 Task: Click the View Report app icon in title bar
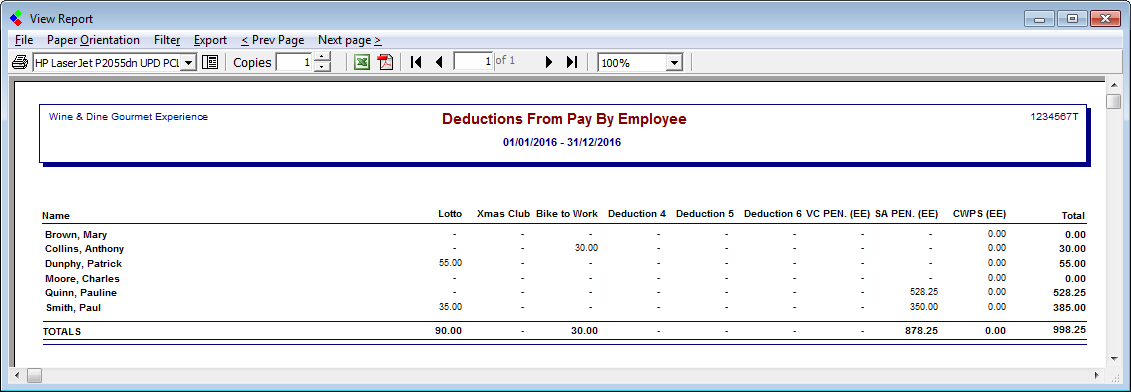click(16, 19)
